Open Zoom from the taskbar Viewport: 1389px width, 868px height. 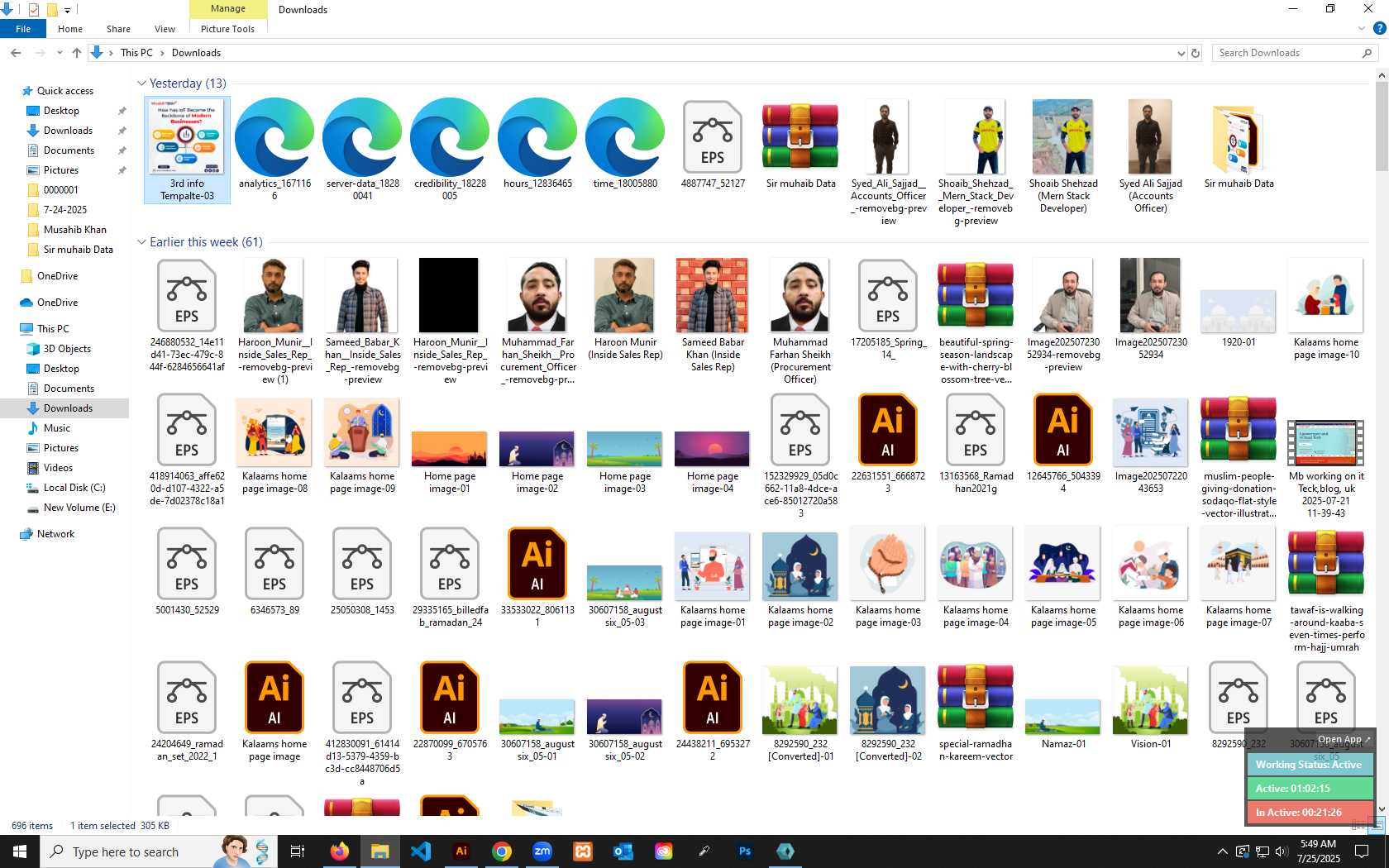coord(542,851)
